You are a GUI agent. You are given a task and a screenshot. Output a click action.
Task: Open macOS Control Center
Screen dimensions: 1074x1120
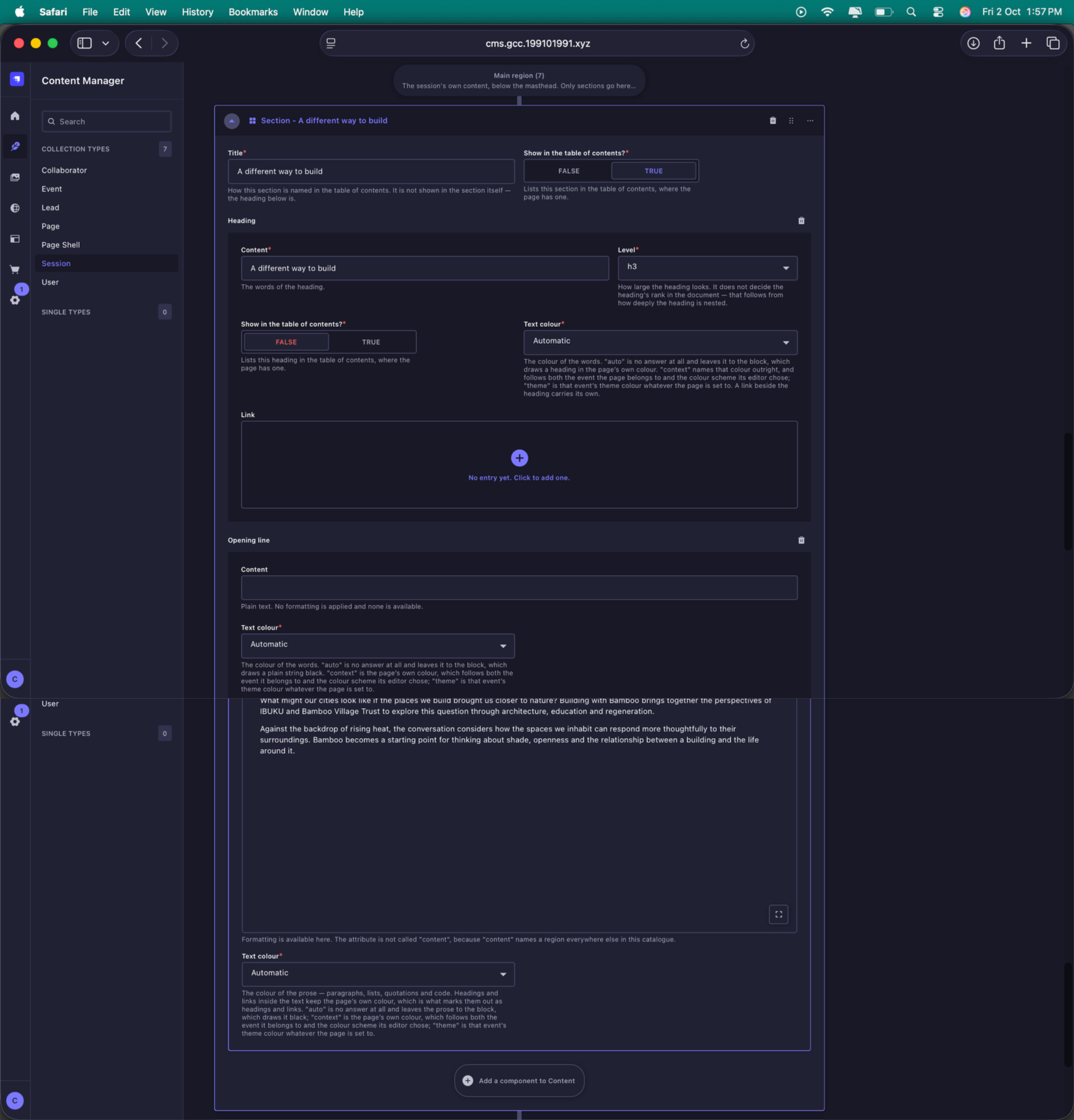[x=938, y=12]
